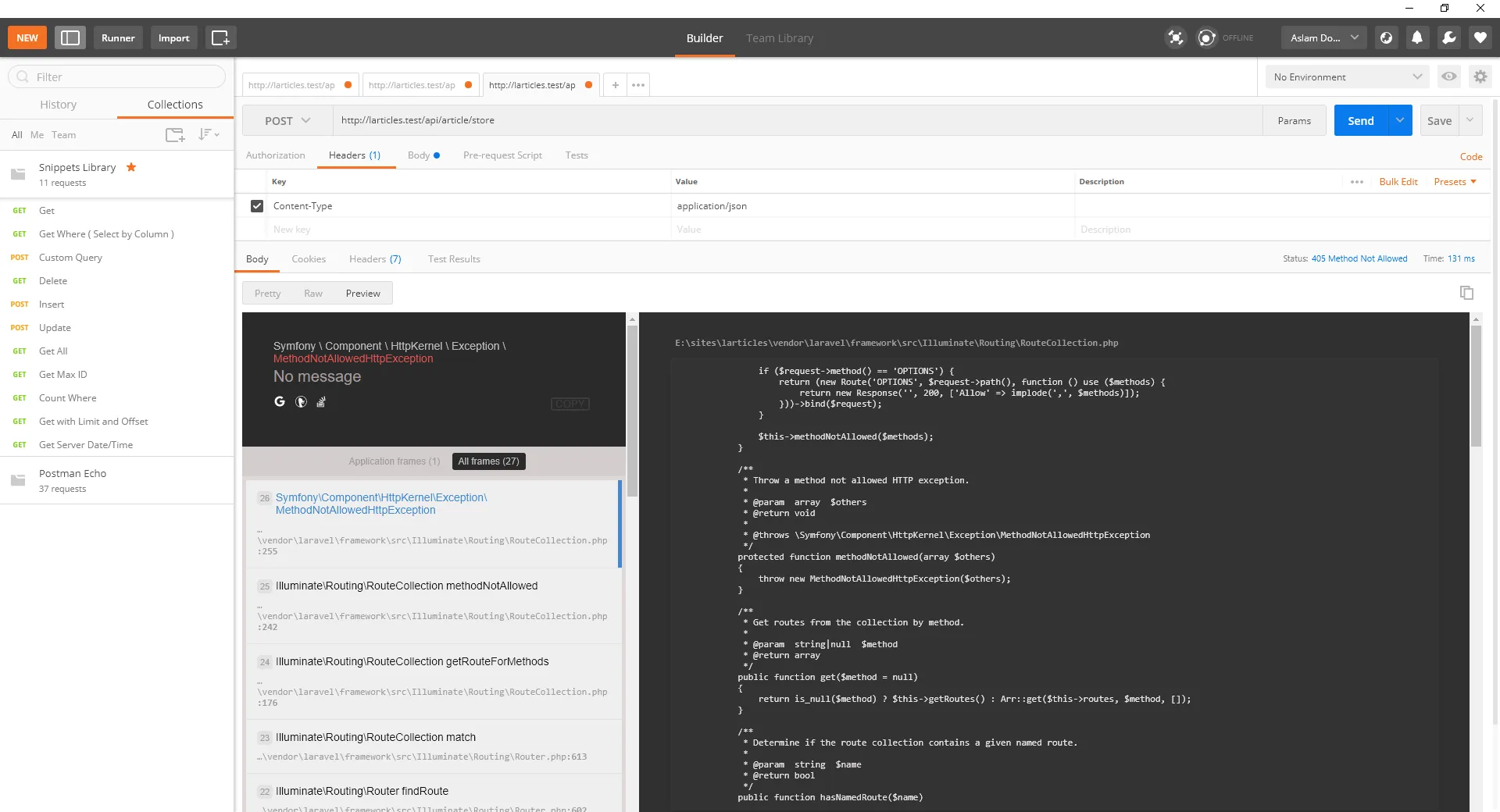Open the collections sort dropdown

coord(209,134)
